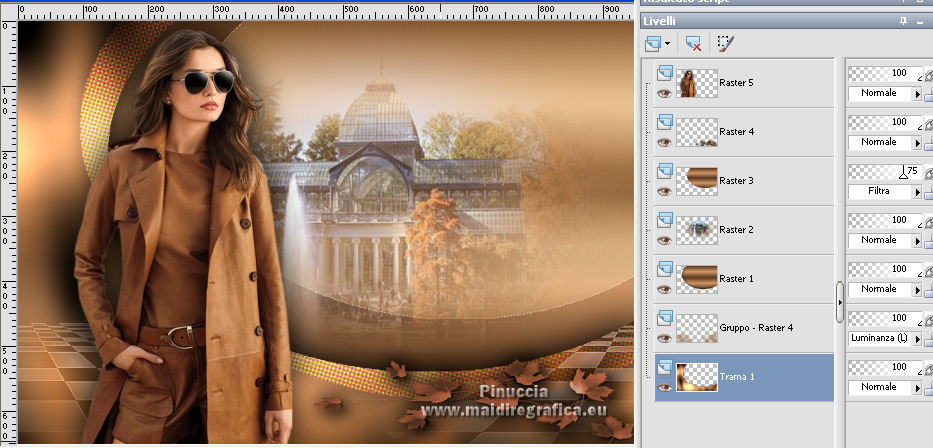Image resolution: width=933 pixels, height=448 pixels.
Task: Hide the Raster 3 layer
Action: click(x=665, y=191)
